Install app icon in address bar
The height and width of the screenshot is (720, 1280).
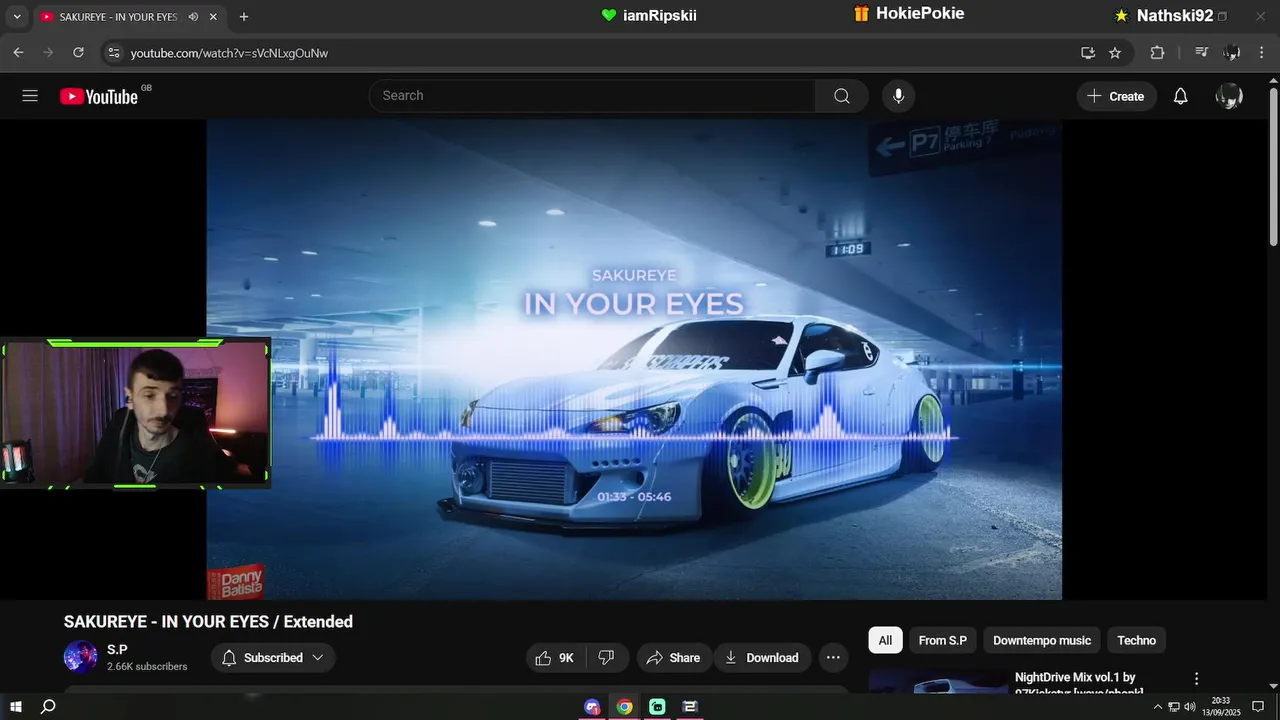point(1088,53)
